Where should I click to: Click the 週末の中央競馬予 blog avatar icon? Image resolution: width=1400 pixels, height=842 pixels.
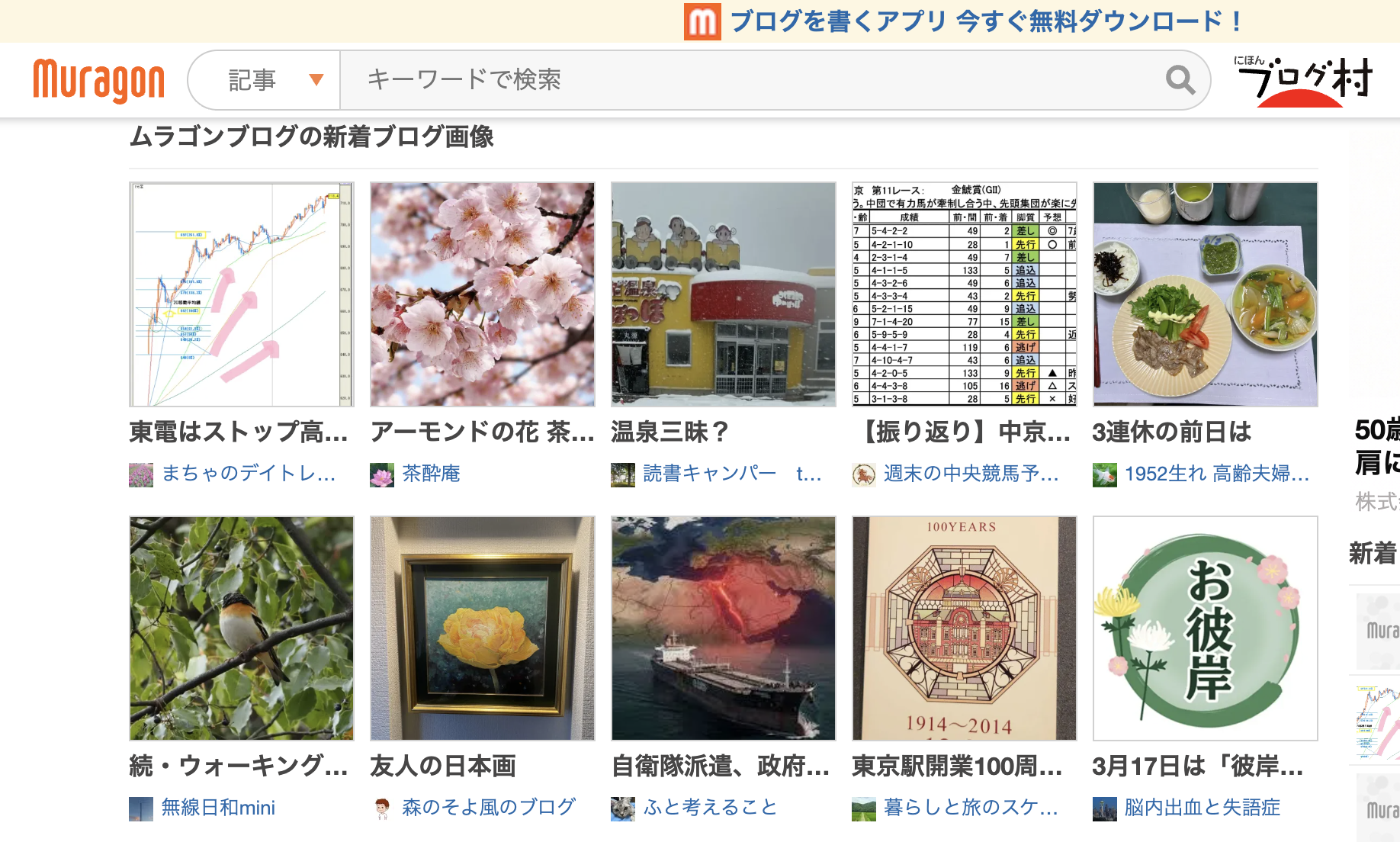point(864,474)
